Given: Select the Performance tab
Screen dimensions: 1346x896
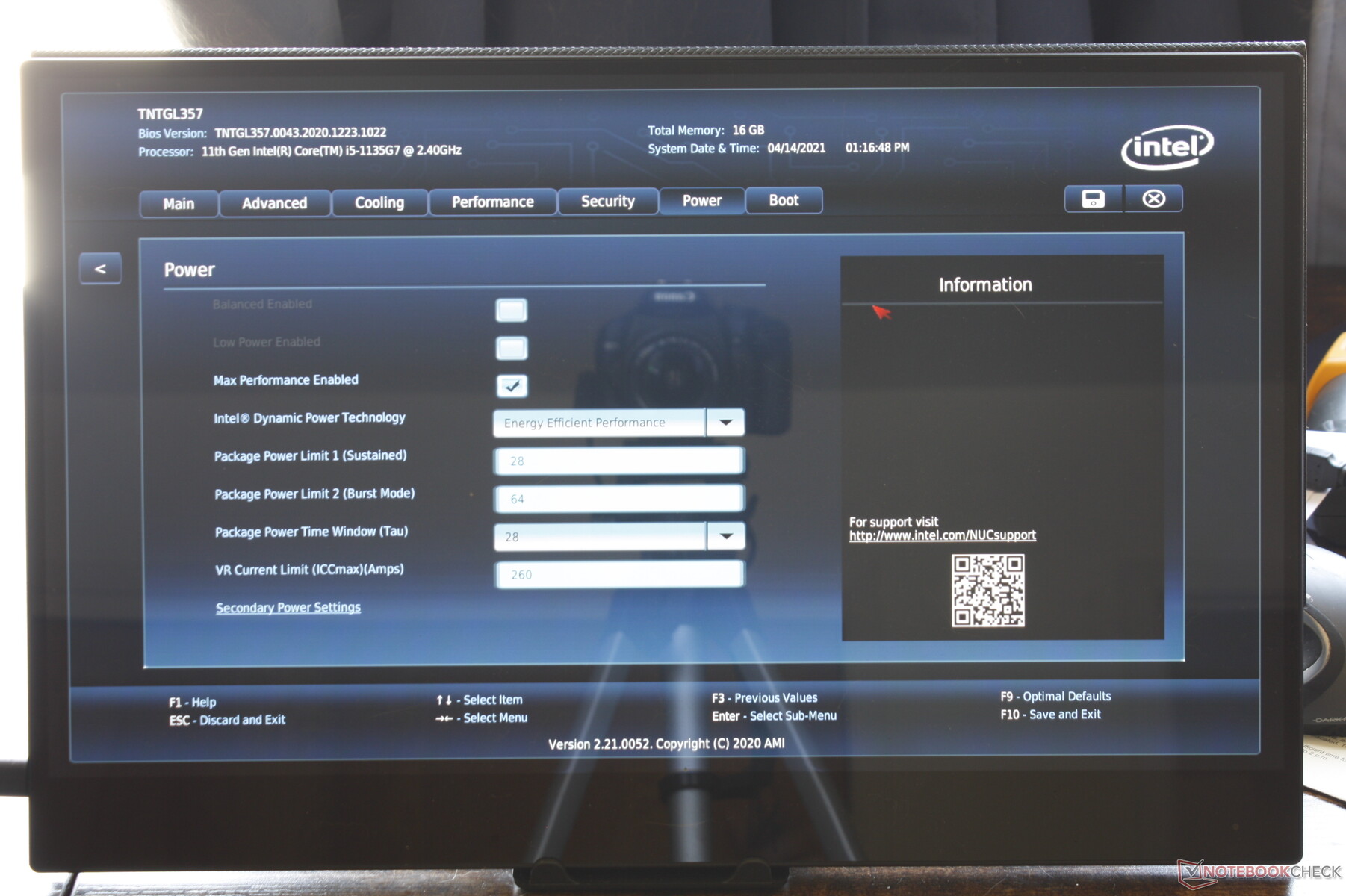Looking at the screenshot, I should tap(493, 202).
